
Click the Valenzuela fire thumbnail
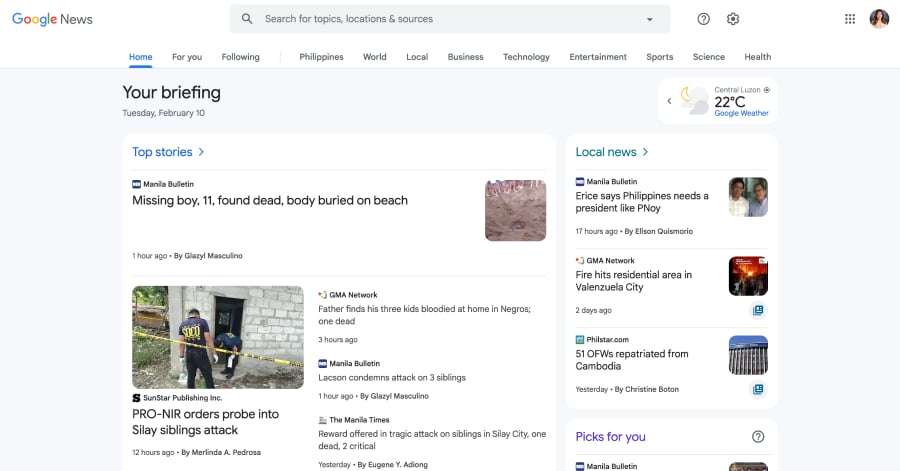pos(748,276)
